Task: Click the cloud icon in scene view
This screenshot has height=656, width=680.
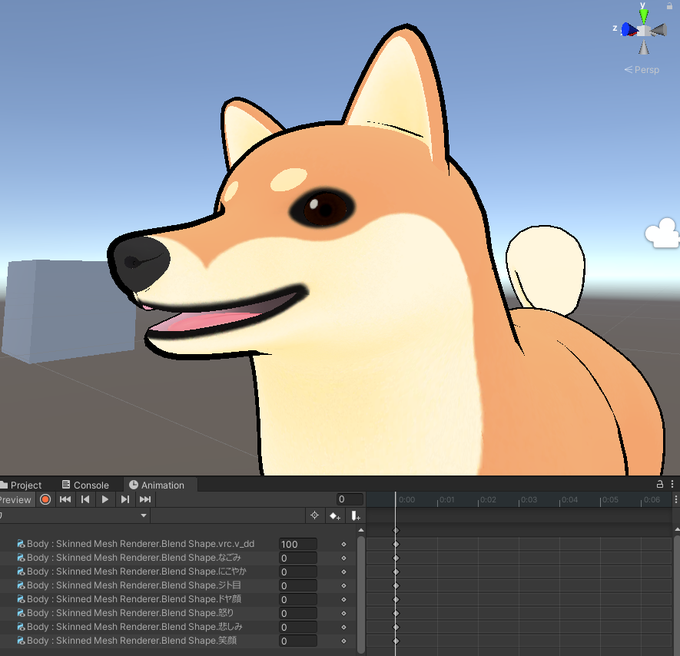Action: tap(662, 233)
